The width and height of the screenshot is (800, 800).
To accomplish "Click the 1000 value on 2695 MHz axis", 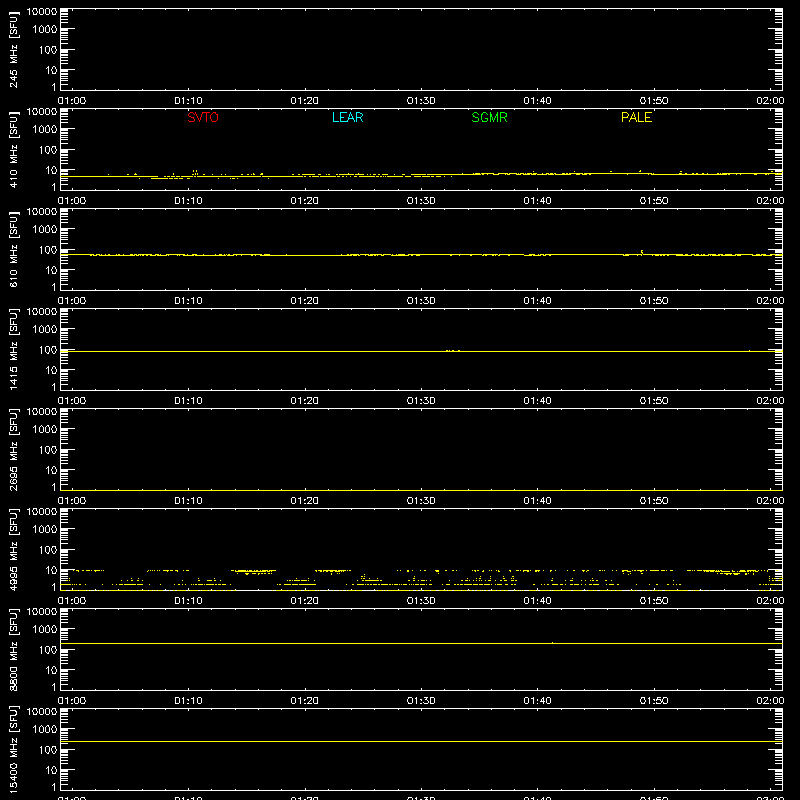I will tap(45, 430).
